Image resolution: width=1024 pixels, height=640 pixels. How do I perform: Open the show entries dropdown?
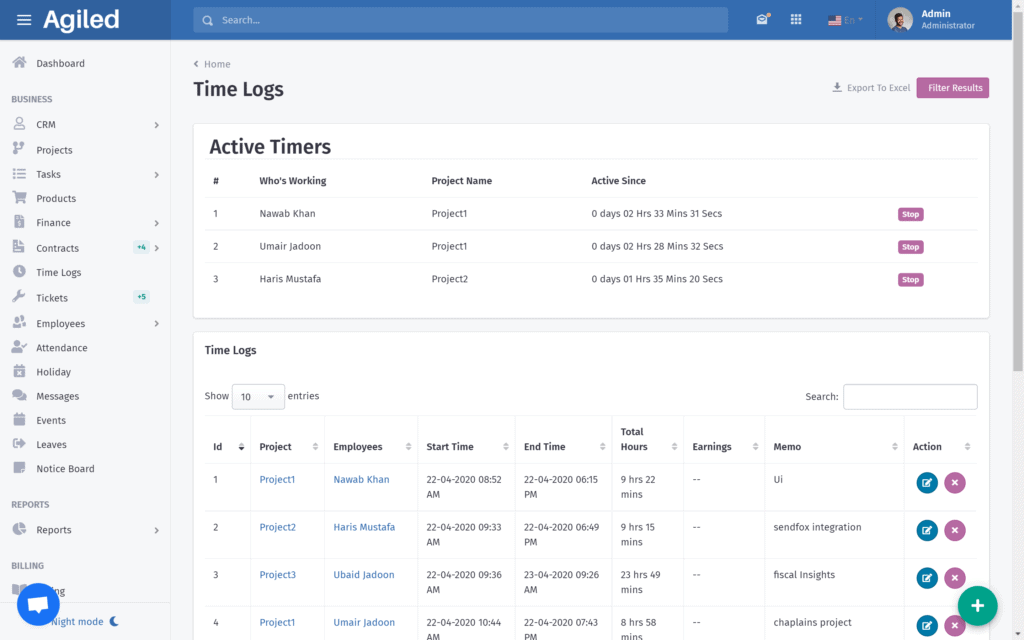(258, 396)
